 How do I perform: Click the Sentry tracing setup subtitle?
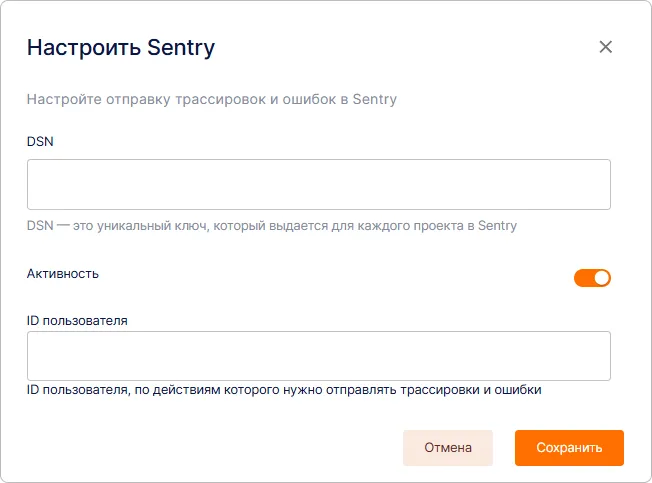[211, 100]
